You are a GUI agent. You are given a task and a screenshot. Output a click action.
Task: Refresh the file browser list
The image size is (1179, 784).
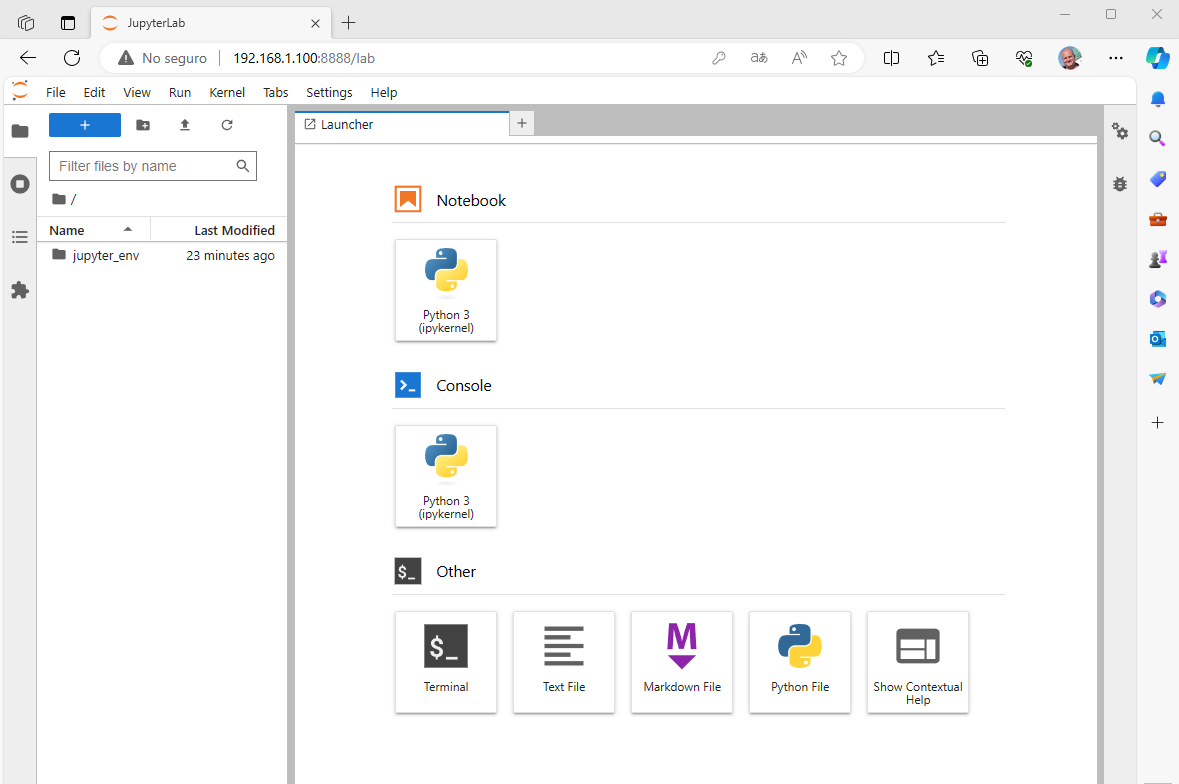pos(227,125)
